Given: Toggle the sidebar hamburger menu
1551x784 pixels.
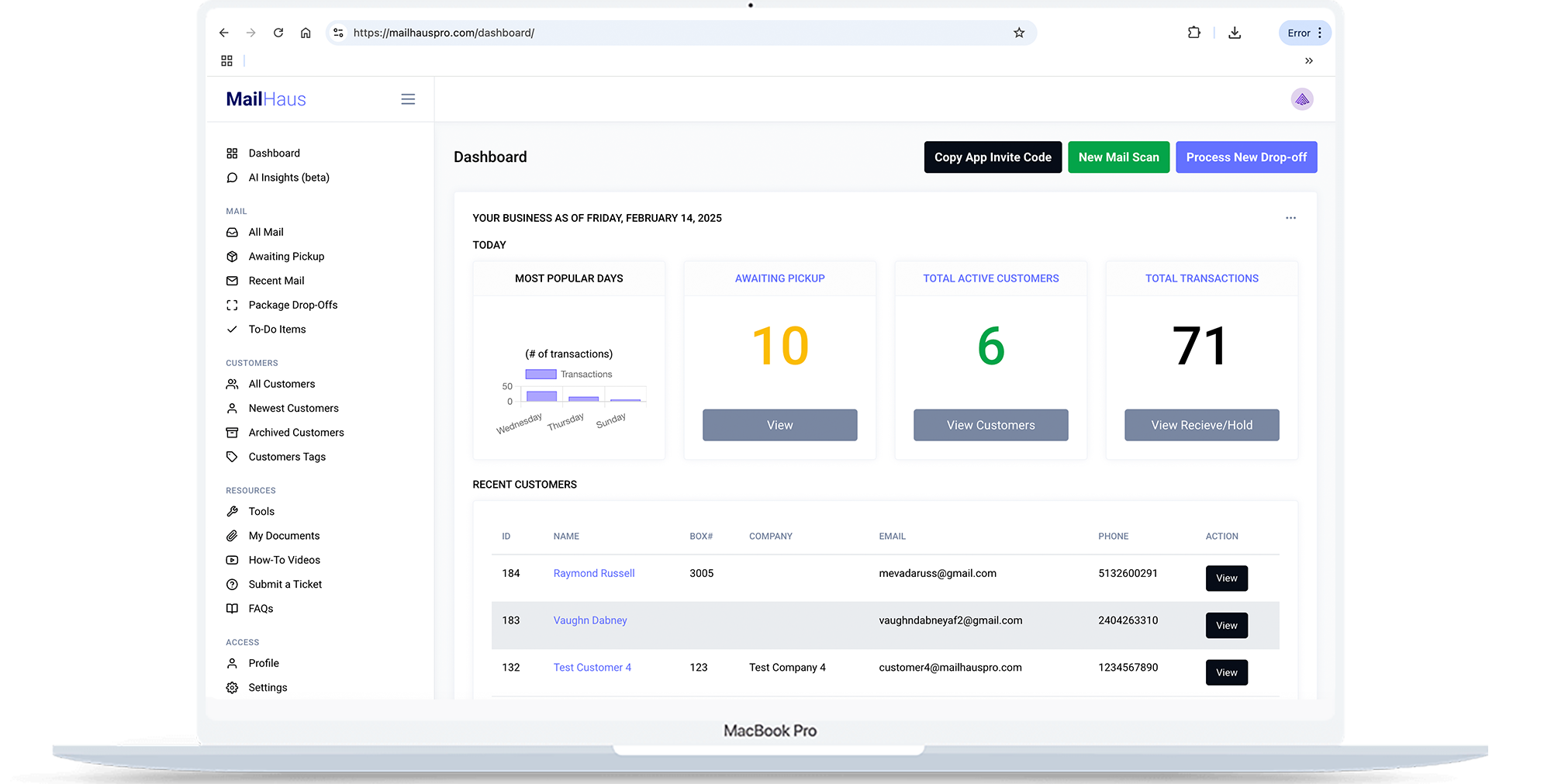Looking at the screenshot, I should coord(408,99).
